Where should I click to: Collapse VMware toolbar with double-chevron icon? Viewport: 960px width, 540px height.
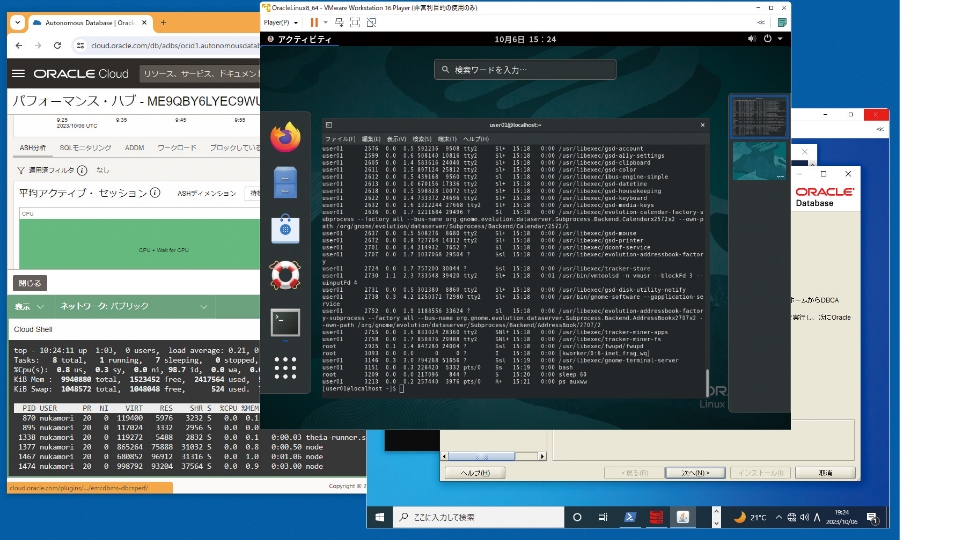761,23
